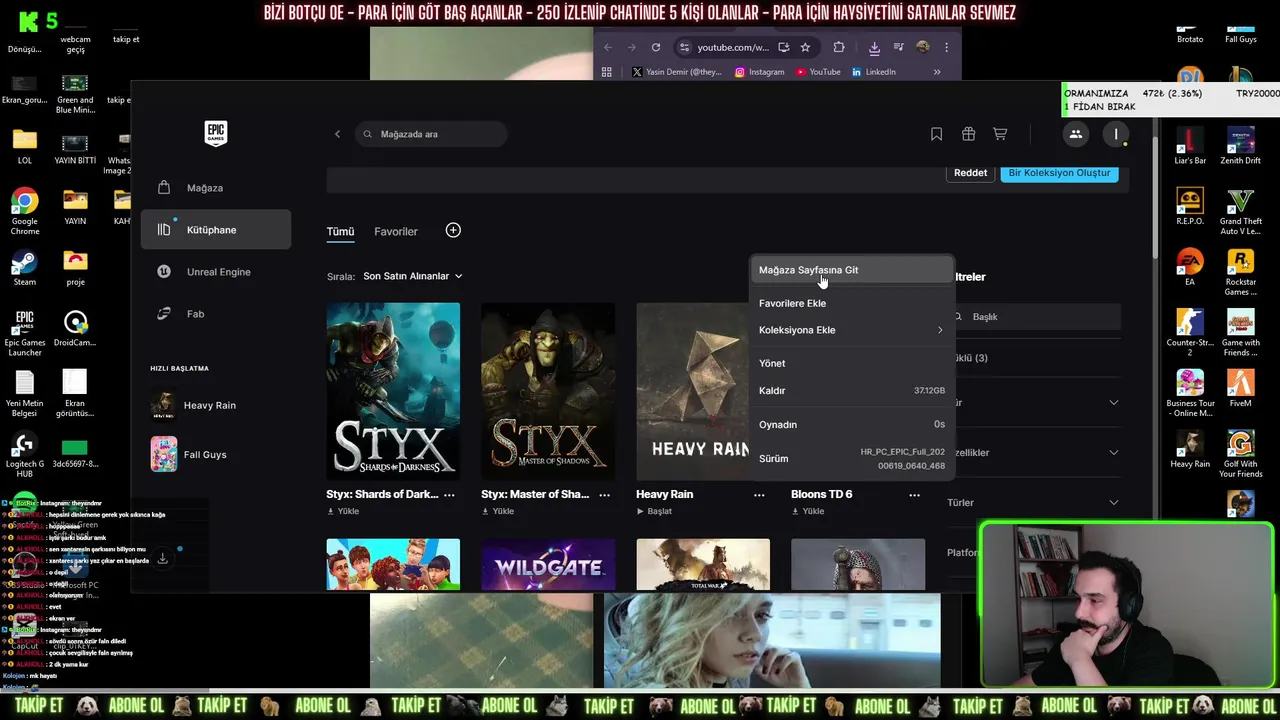1280x720 pixels.
Task: Open the shopping cart icon
Action: pos(1000,134)
